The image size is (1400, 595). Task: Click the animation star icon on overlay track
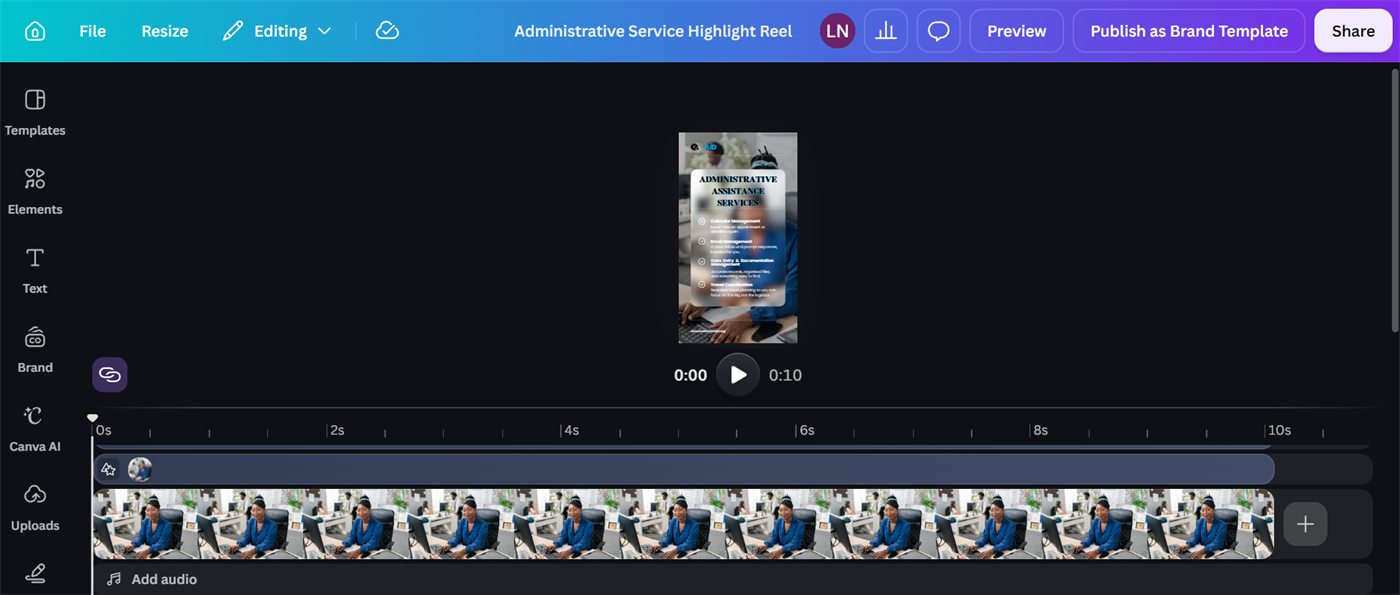[x=109, y=469]
